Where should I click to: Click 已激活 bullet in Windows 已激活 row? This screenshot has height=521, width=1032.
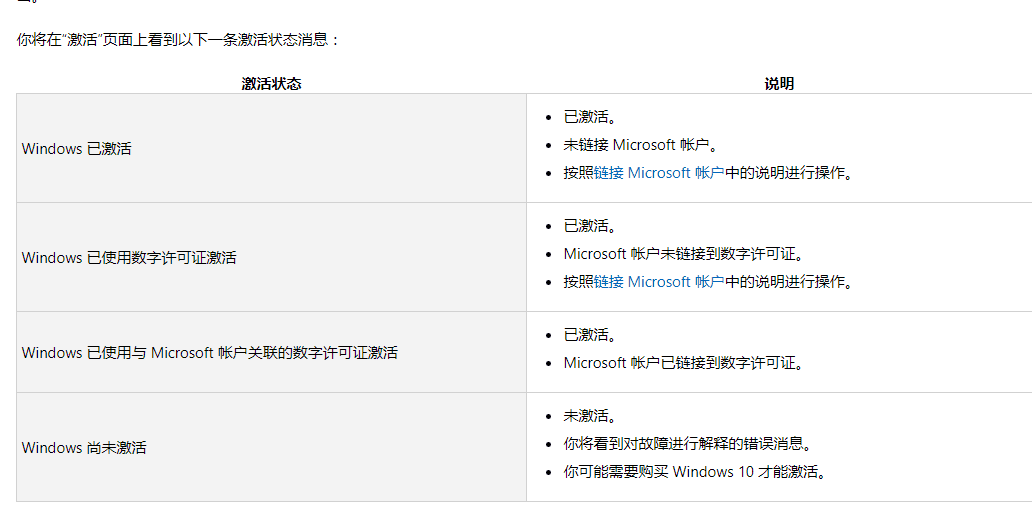[x=590, y=117]
